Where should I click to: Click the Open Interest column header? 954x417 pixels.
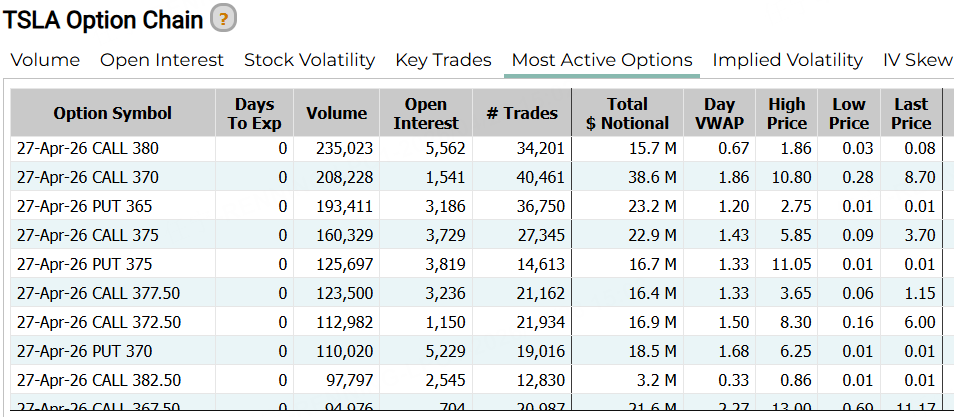(x=426, y=113)
